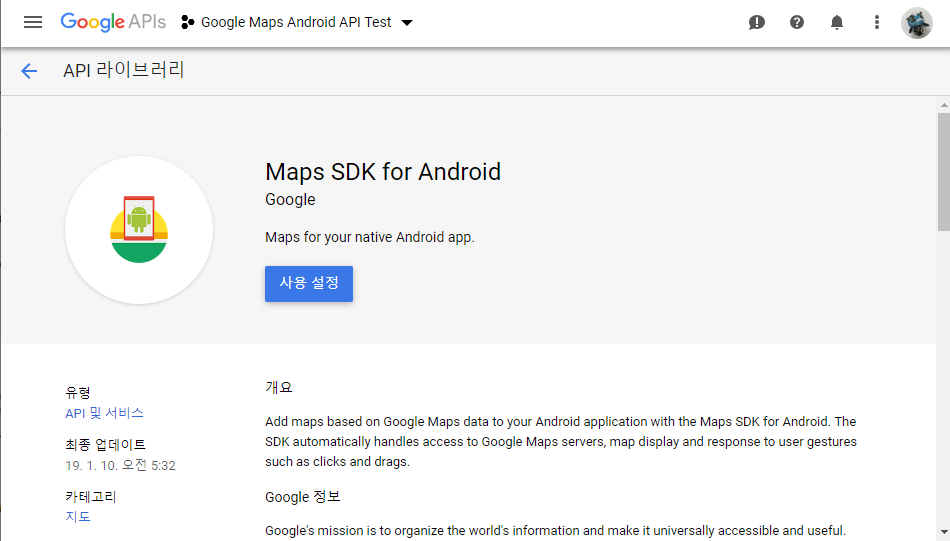Click the Google 정보 heading
Screen dimensions: 950x541
click(x=303, y=497)
